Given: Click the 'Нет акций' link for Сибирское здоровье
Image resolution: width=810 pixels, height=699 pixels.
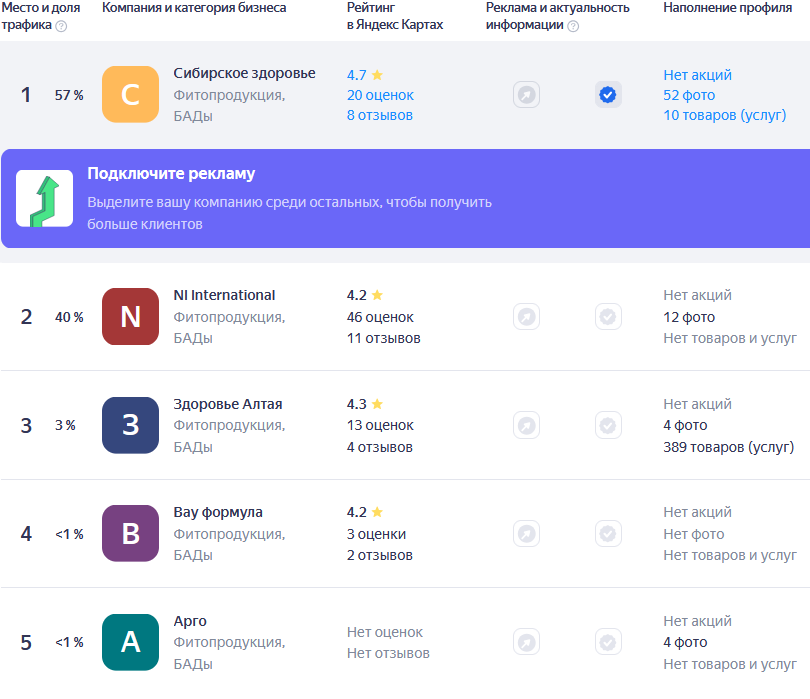Looking at the screenshot, I should 697,75.
